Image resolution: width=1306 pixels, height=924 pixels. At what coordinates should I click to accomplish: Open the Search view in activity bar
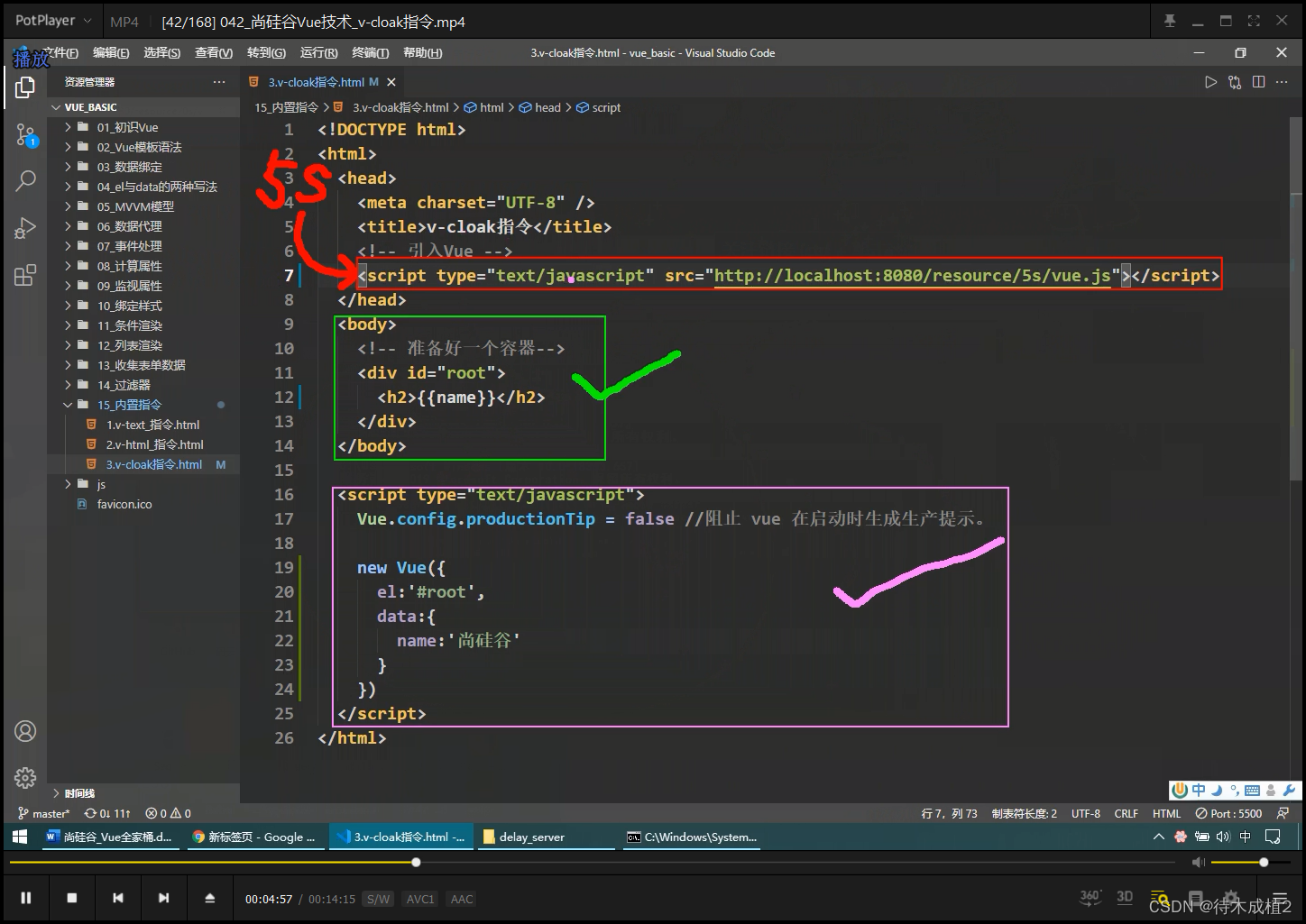(25, 180)
